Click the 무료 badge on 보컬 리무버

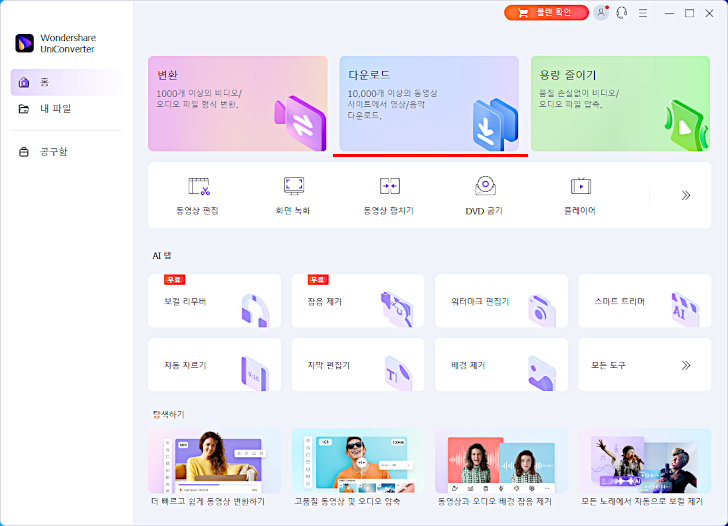175,279
